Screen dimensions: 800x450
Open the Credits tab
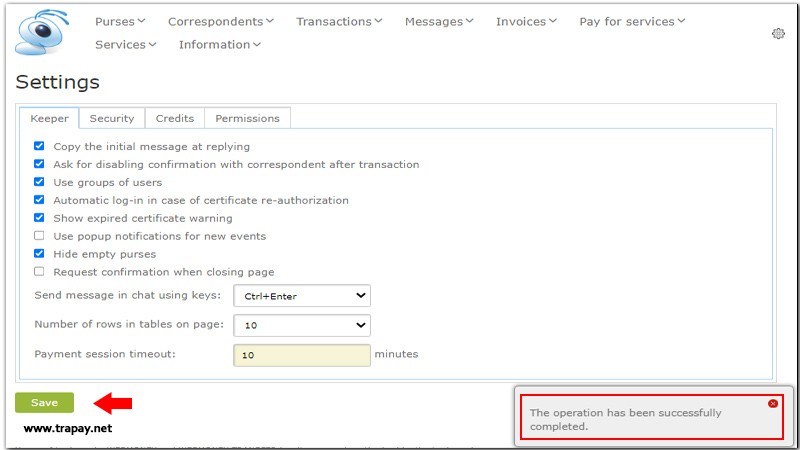[175, 118]
